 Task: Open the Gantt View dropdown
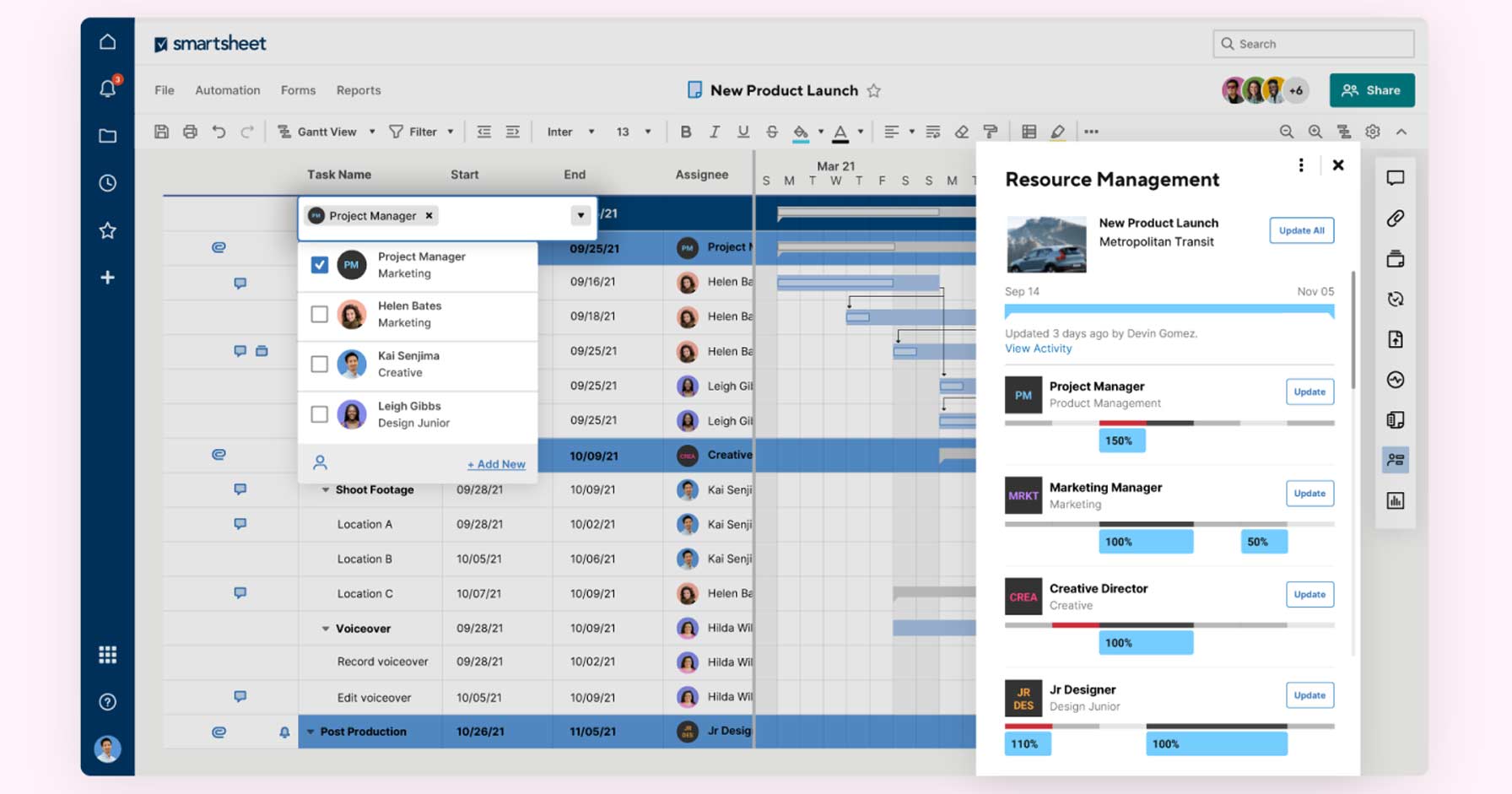327,132
